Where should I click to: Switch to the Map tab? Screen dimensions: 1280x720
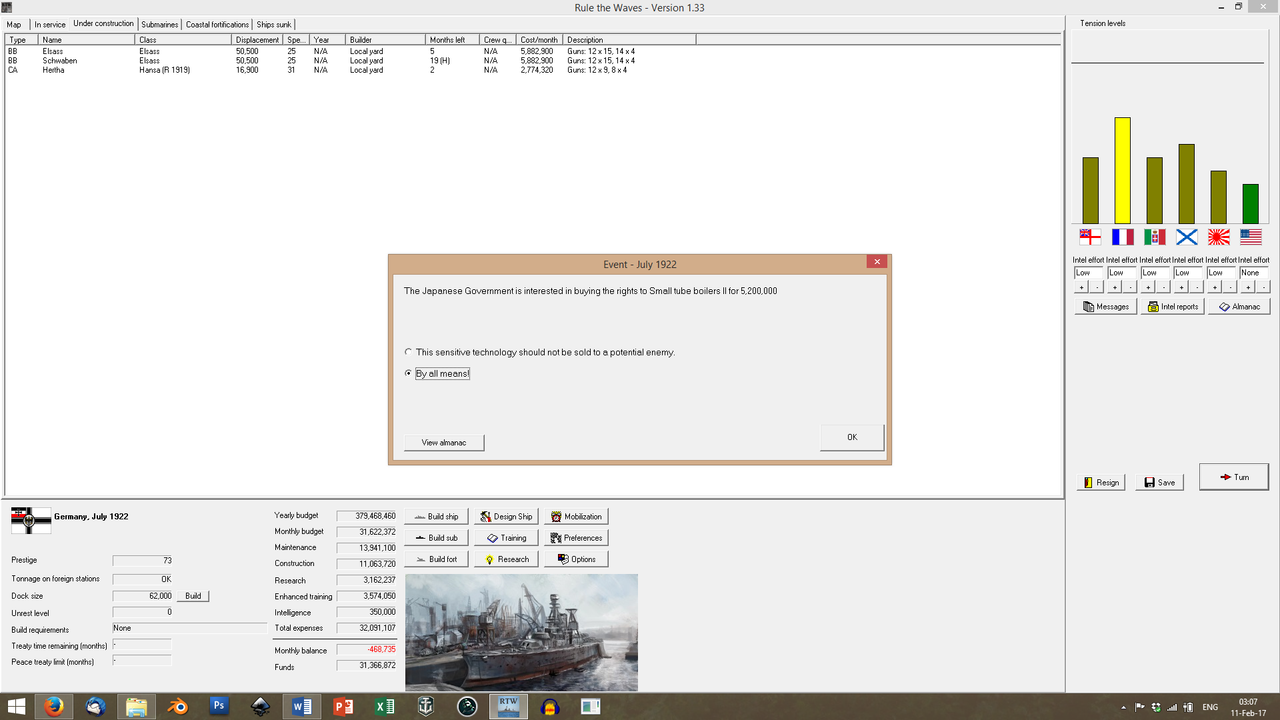click(x=13, y=24)
